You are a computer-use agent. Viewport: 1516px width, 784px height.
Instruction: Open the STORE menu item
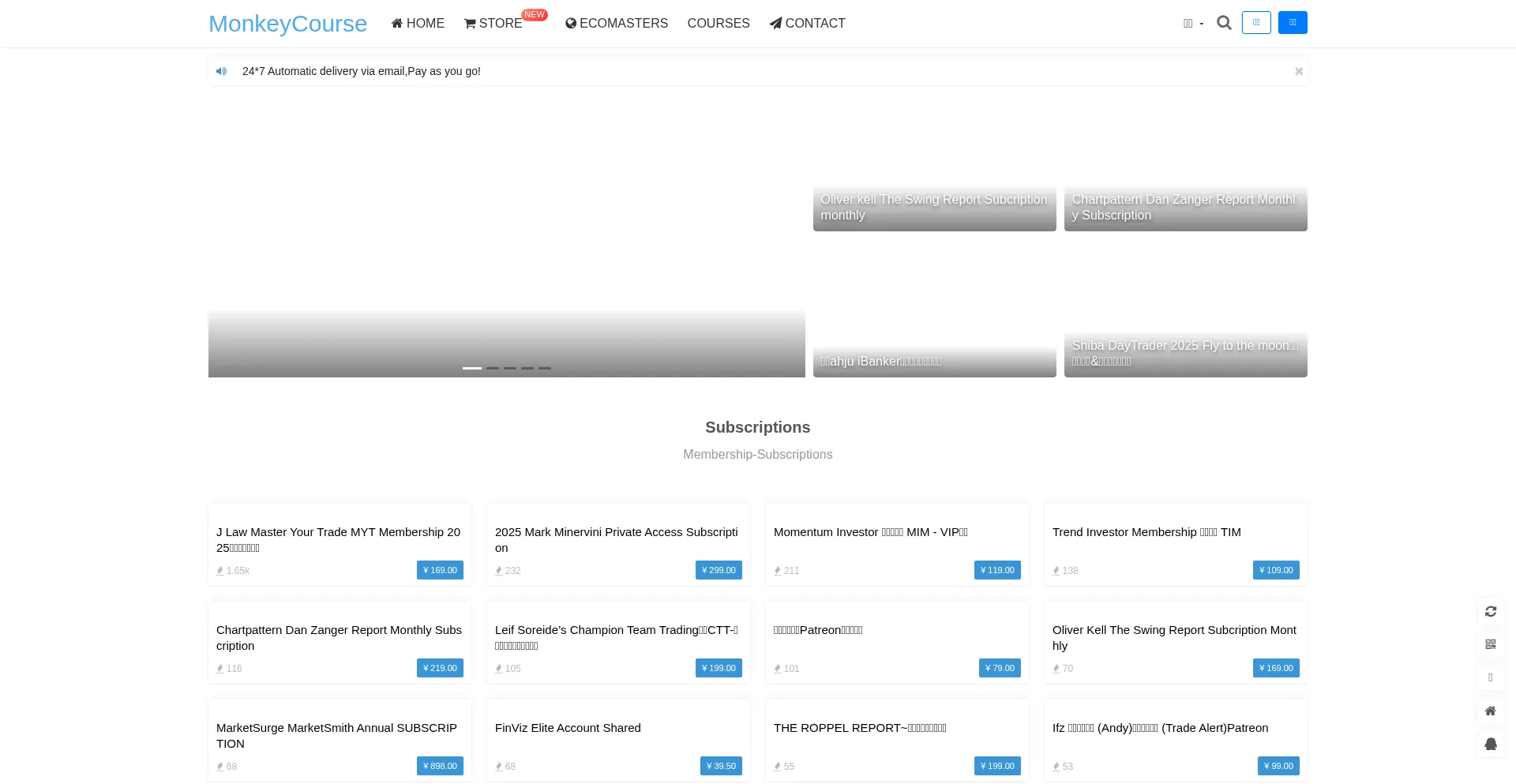493,24
